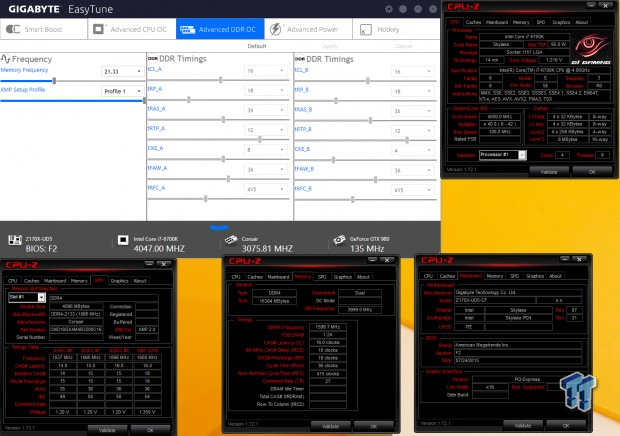This screenshot has height=436, width=620.
Task: Click the Cancel button
Action: pyautogui.click(x=404, y=46)
